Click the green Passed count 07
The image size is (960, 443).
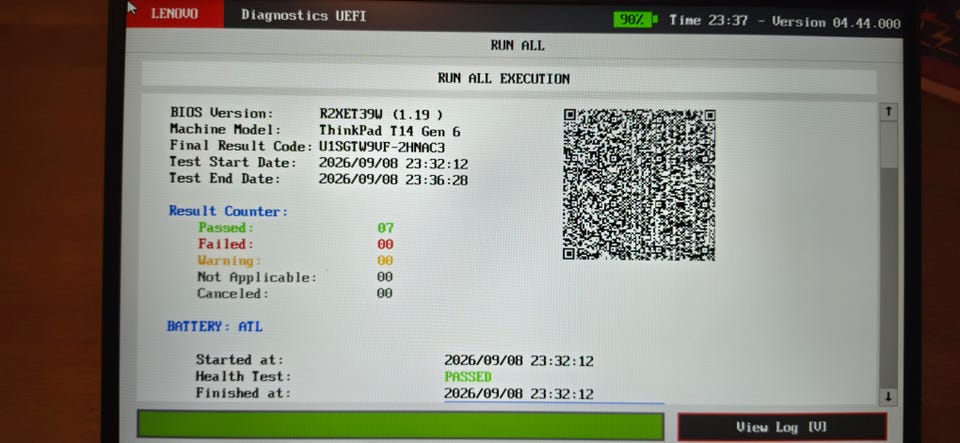coord(385,228)
